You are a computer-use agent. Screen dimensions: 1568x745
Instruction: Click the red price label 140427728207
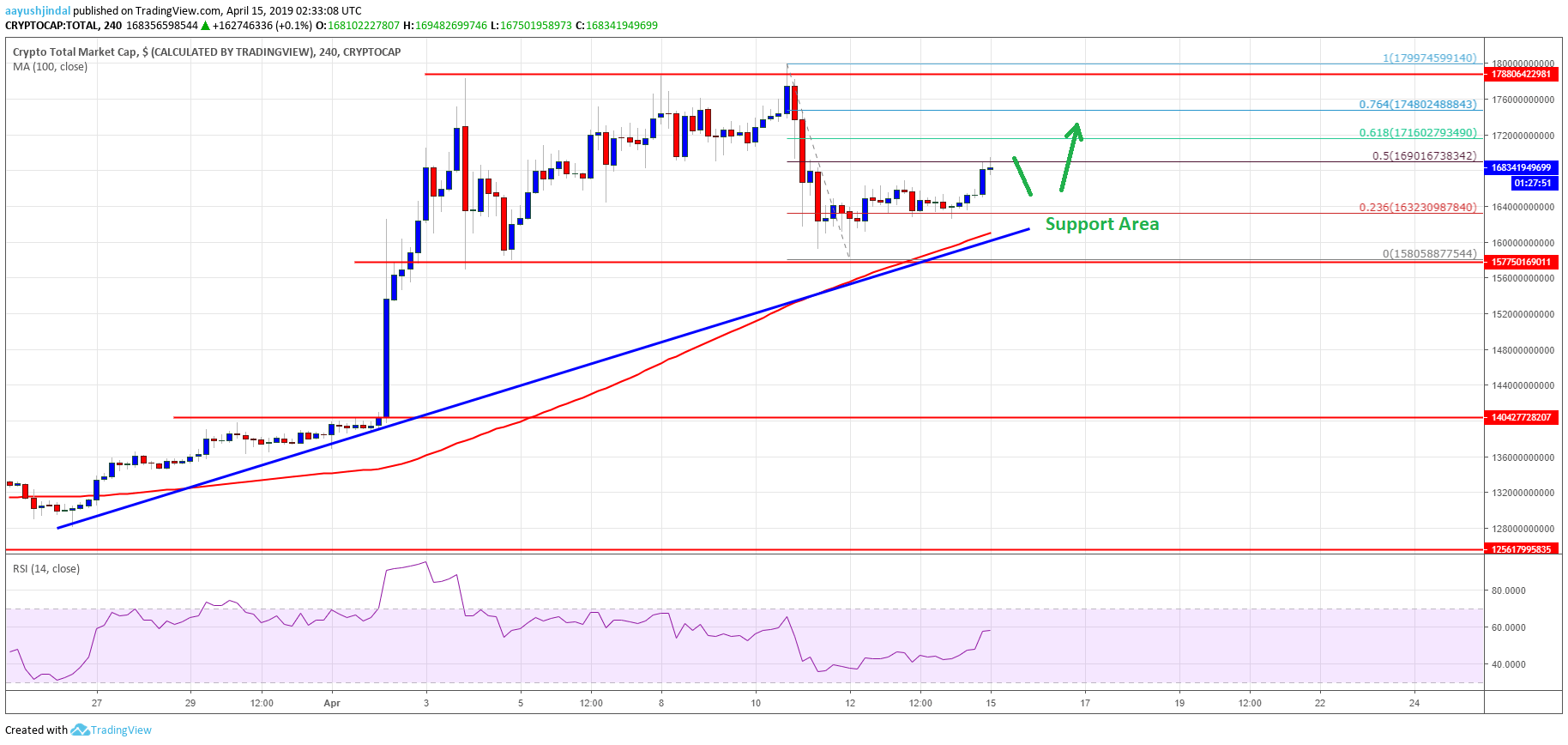1521,418
